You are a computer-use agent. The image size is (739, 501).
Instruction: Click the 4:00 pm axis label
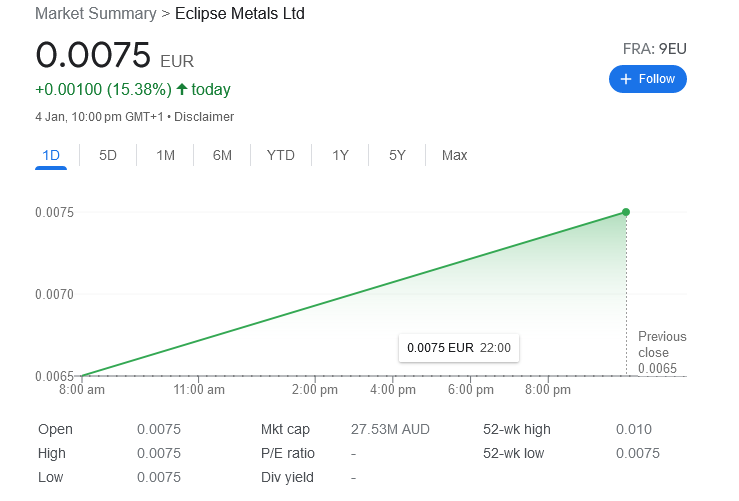pos(393,390)
